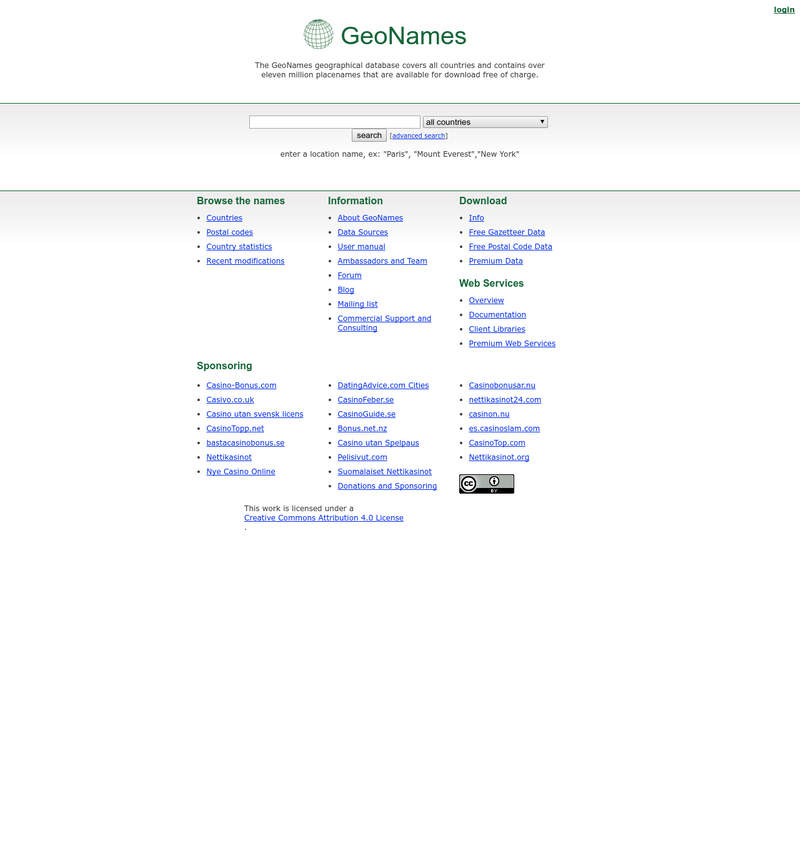Visit the Nettikasinot.org link
800x842 pixels.
(x=499, y=458)
